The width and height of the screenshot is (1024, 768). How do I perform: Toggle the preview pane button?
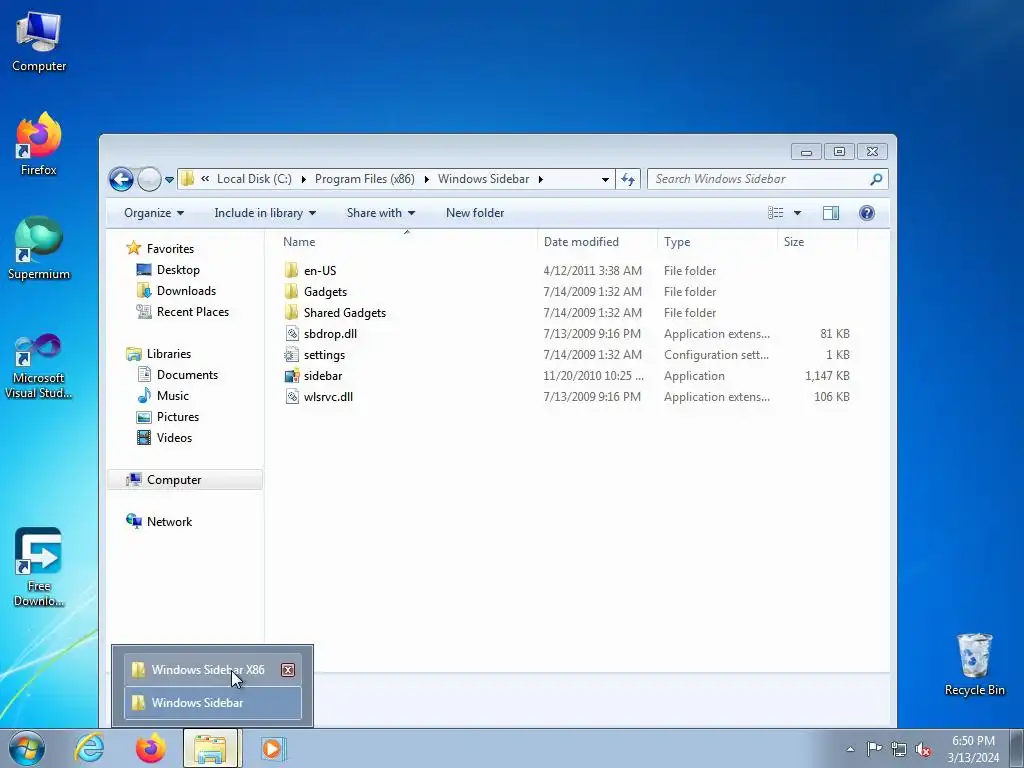tap(831, 213)
